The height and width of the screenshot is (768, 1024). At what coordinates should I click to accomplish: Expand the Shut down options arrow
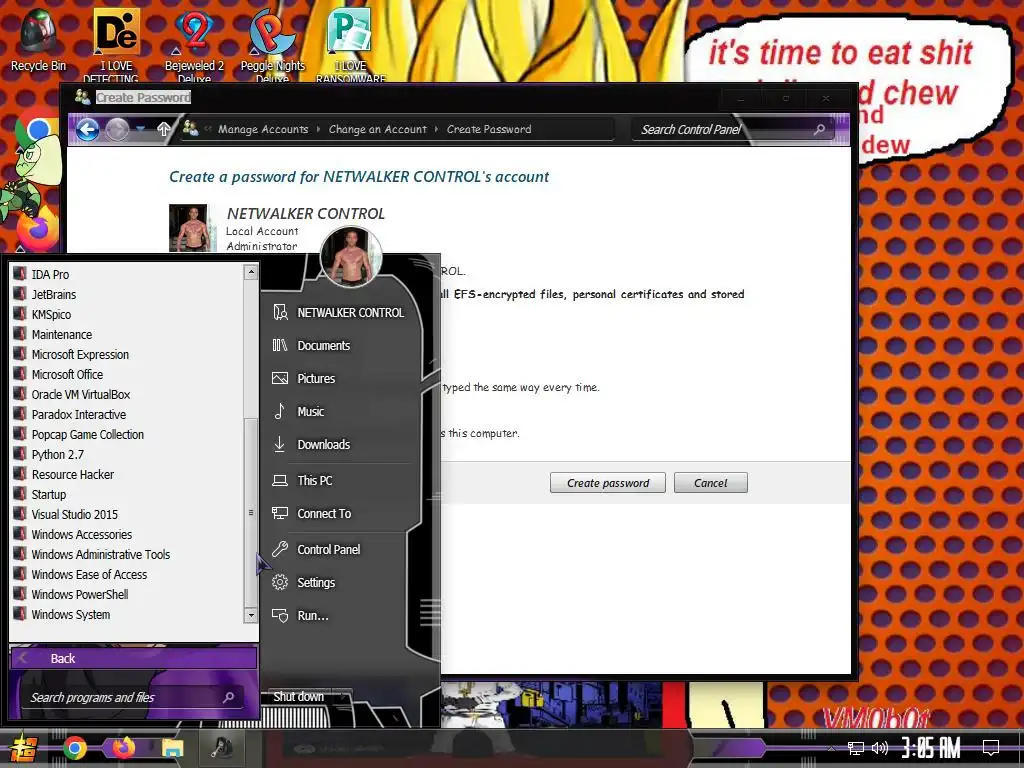click(342, 697)
